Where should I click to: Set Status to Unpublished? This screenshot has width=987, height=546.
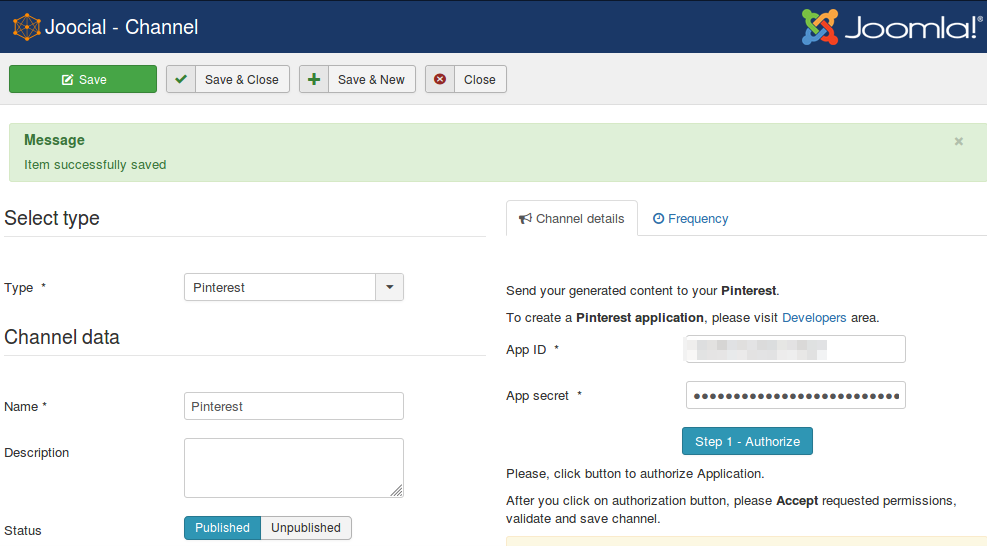pos(306,528)
